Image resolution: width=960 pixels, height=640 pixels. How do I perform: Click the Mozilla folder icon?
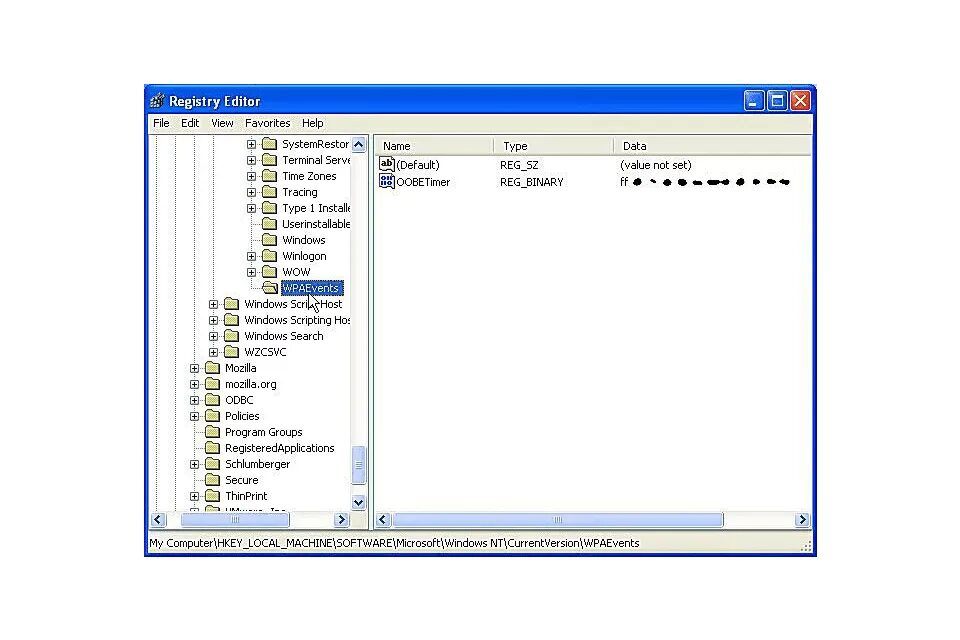[212, 367]
